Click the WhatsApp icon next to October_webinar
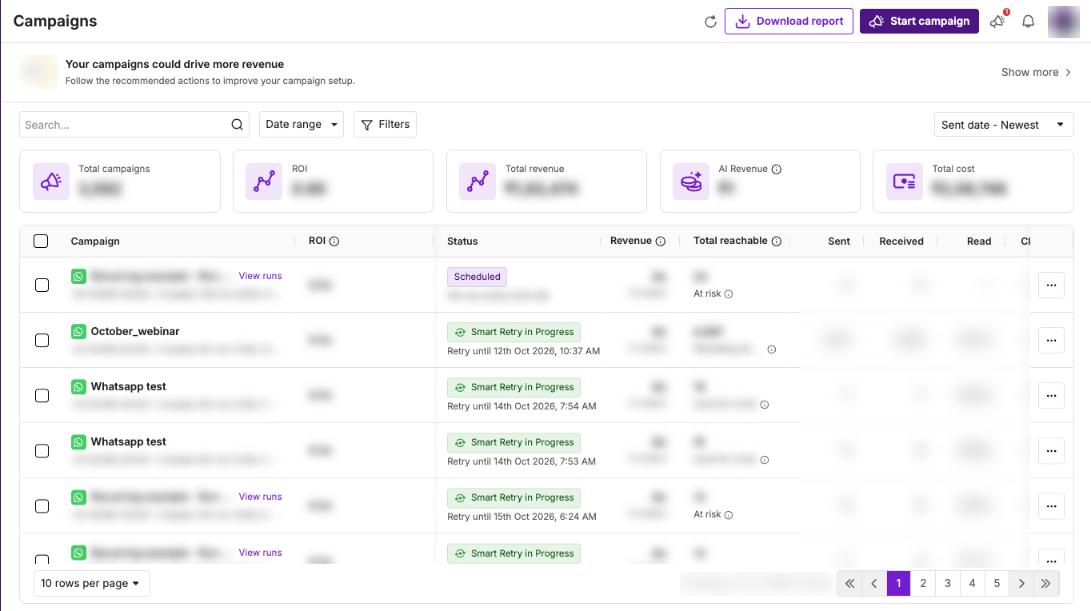This screenshot has width=1091, height=611. [79, 332]
